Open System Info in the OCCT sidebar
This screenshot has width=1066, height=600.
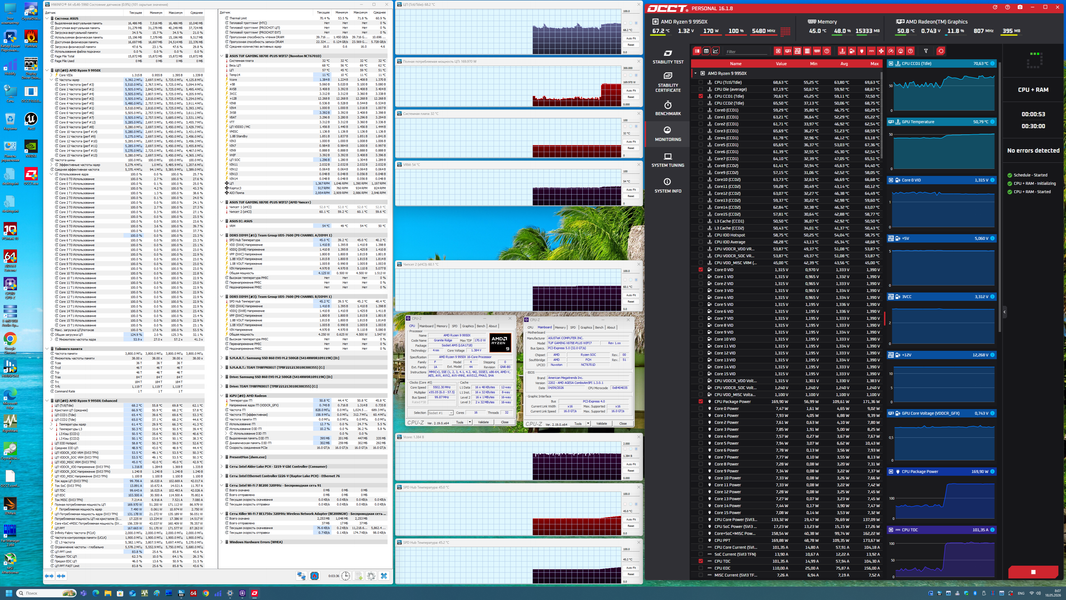(668, 185)
